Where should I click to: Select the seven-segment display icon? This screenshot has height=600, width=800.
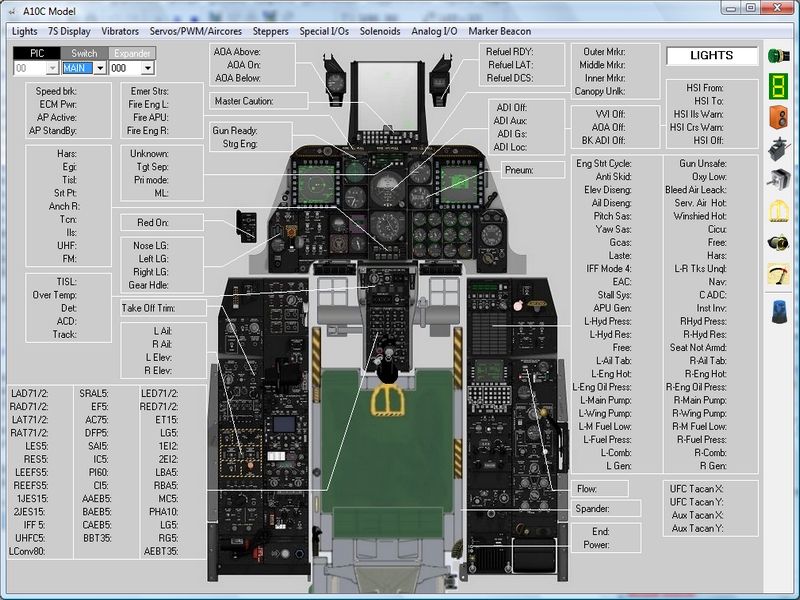pyautogui.click(x=778, y=86)
